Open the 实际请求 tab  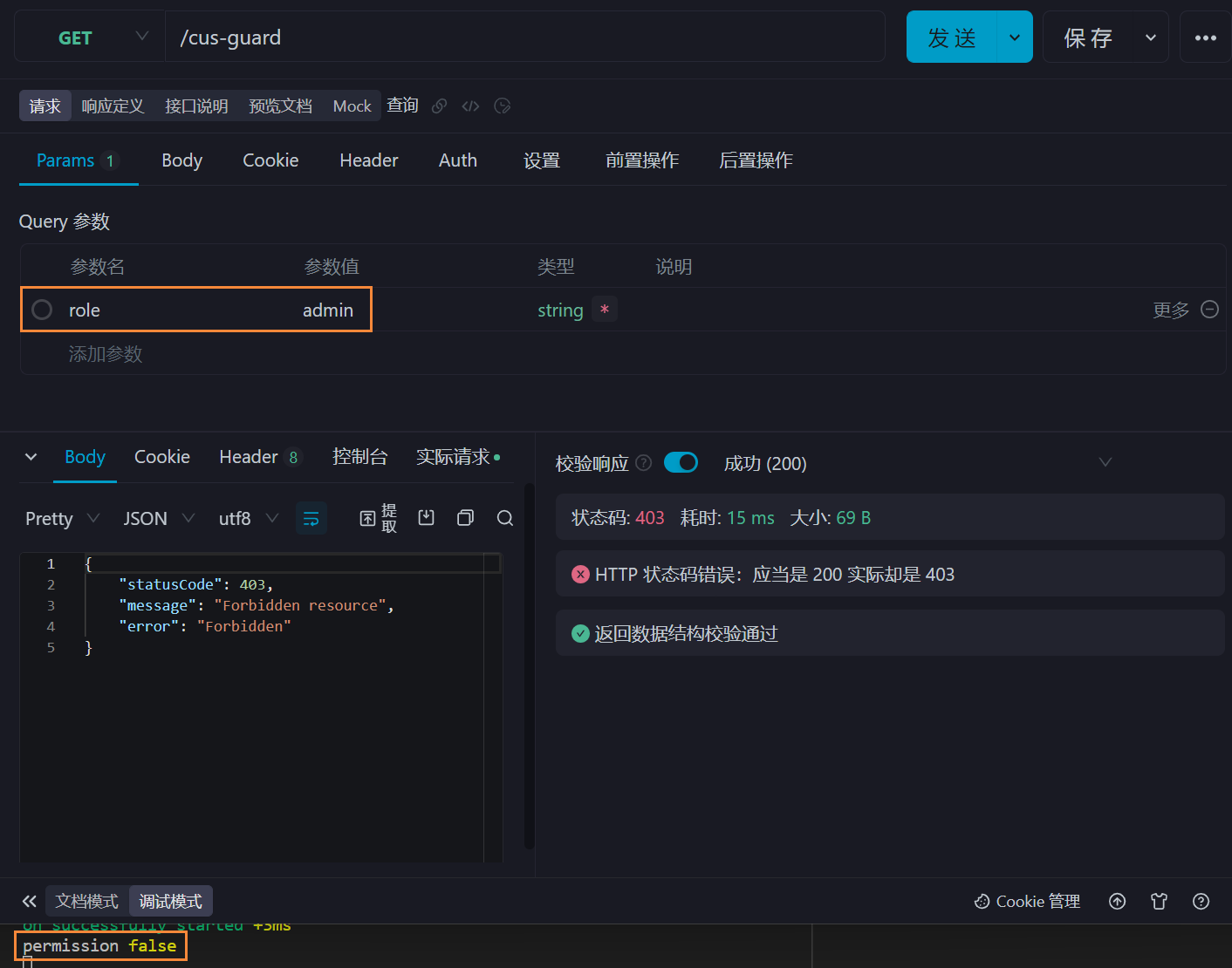pos(458,457)
